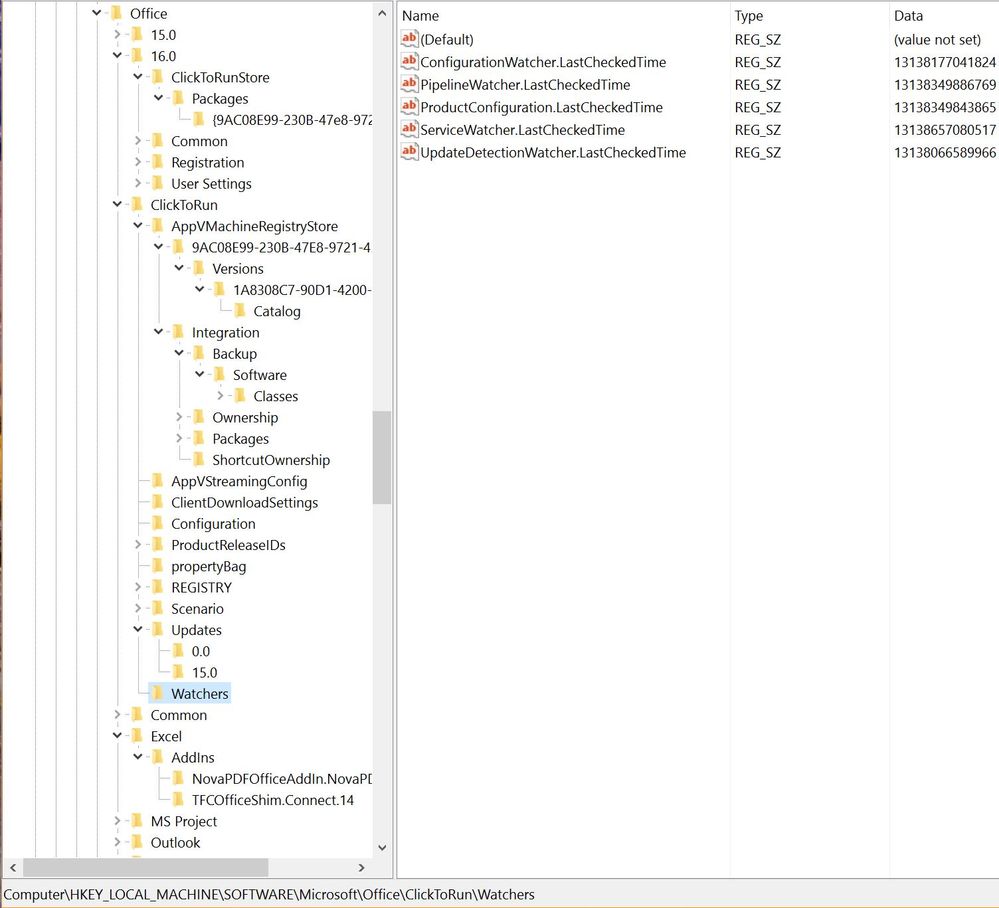
Task: Click the User Settings folder icon
Action: (157, 184)
